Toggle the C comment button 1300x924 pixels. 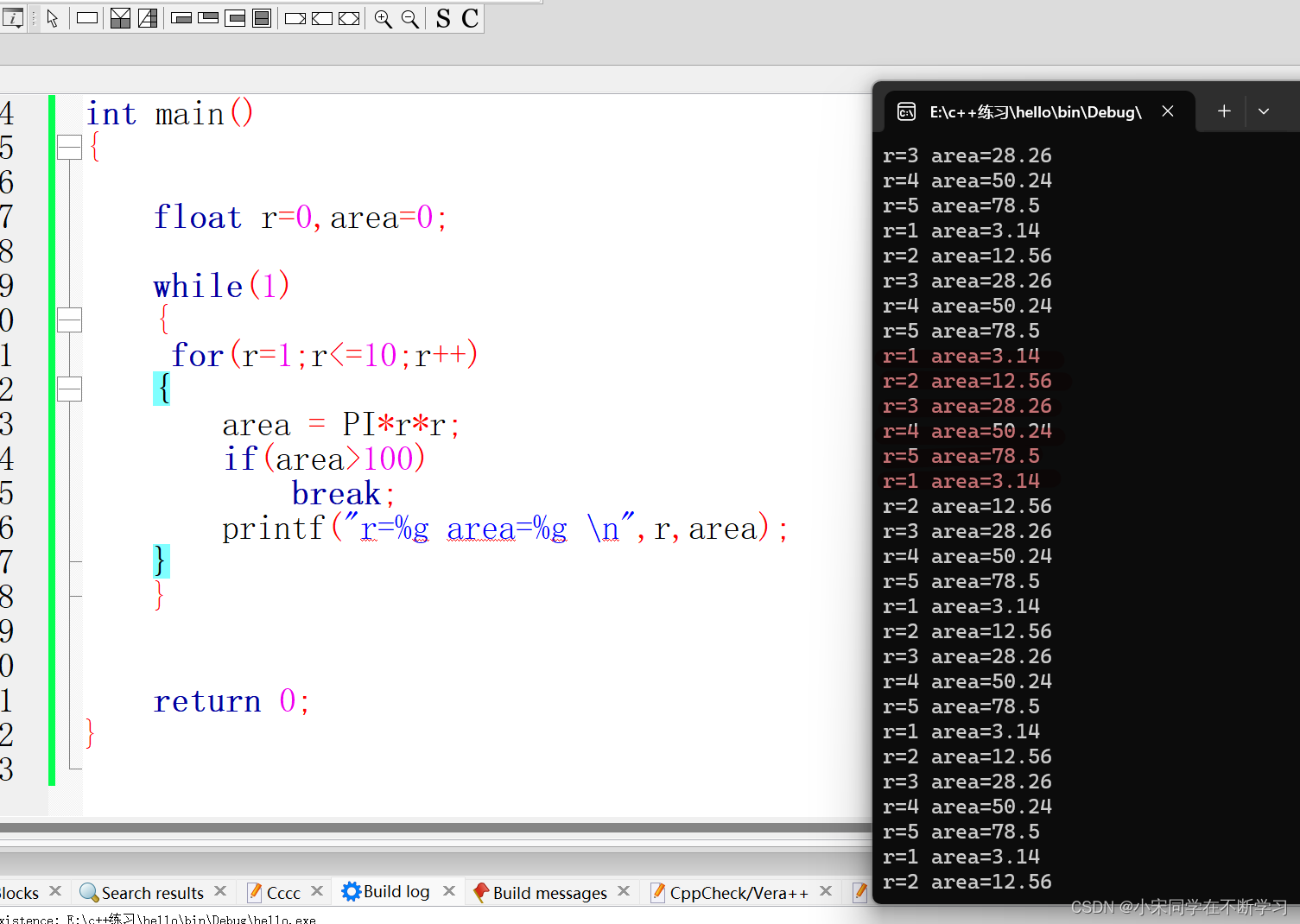[x=470, y=18]
